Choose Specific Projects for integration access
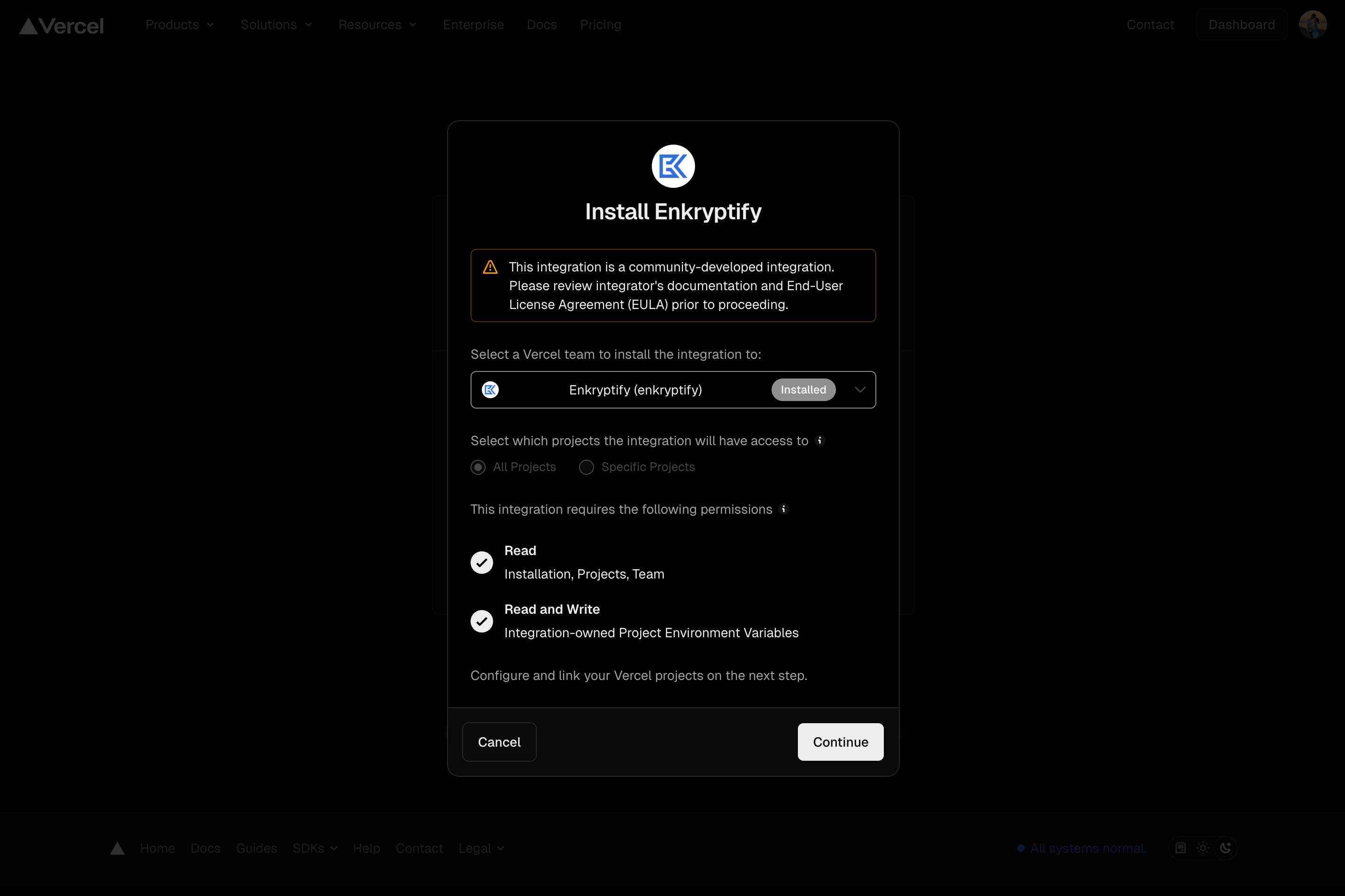The image size is (1345, 896). (x=585, y=467)
